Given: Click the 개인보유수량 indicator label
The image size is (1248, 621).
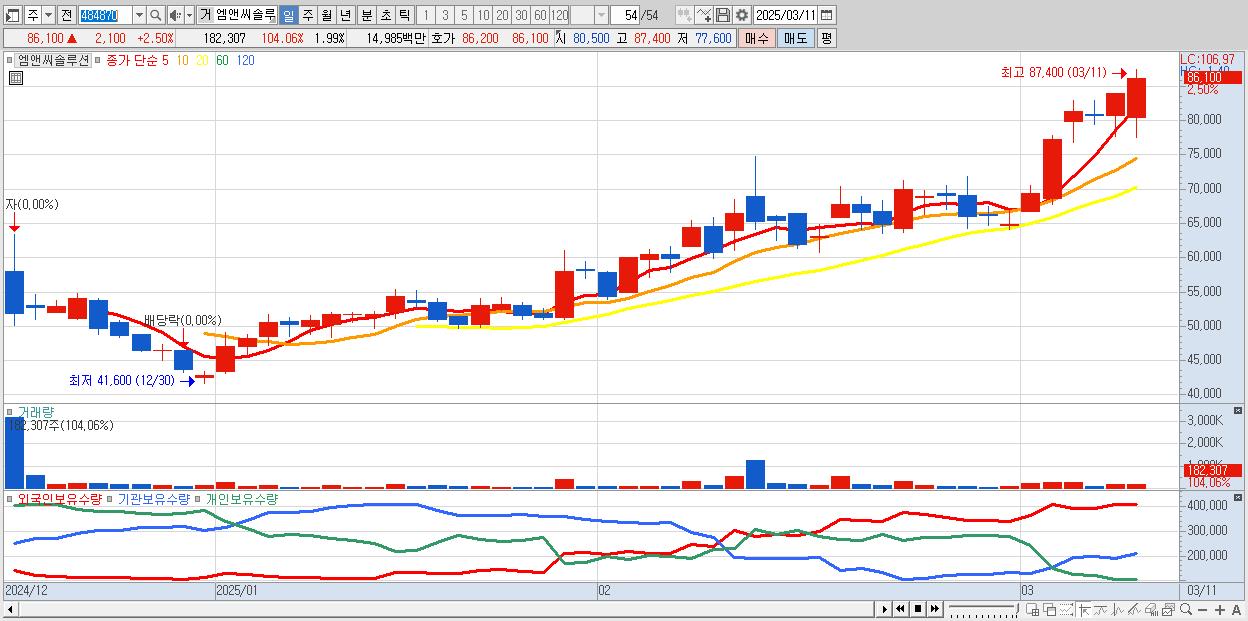Looking at the screenshot, I should [x=241, y=498].
